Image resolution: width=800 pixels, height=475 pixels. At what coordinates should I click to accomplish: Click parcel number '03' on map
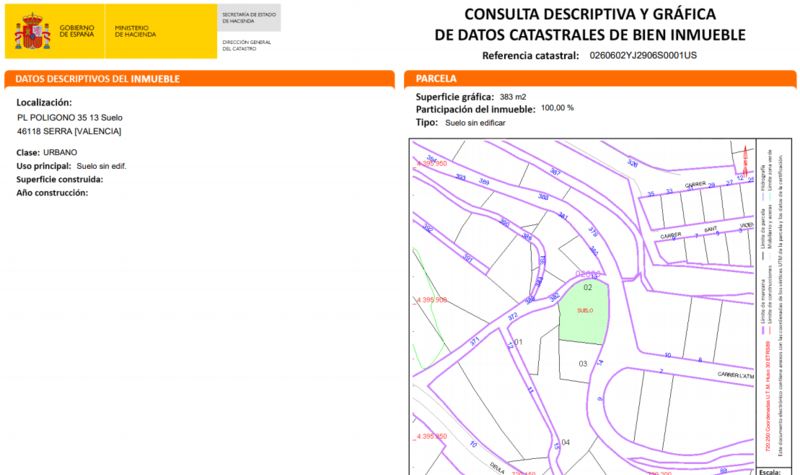tap(583, 364)
